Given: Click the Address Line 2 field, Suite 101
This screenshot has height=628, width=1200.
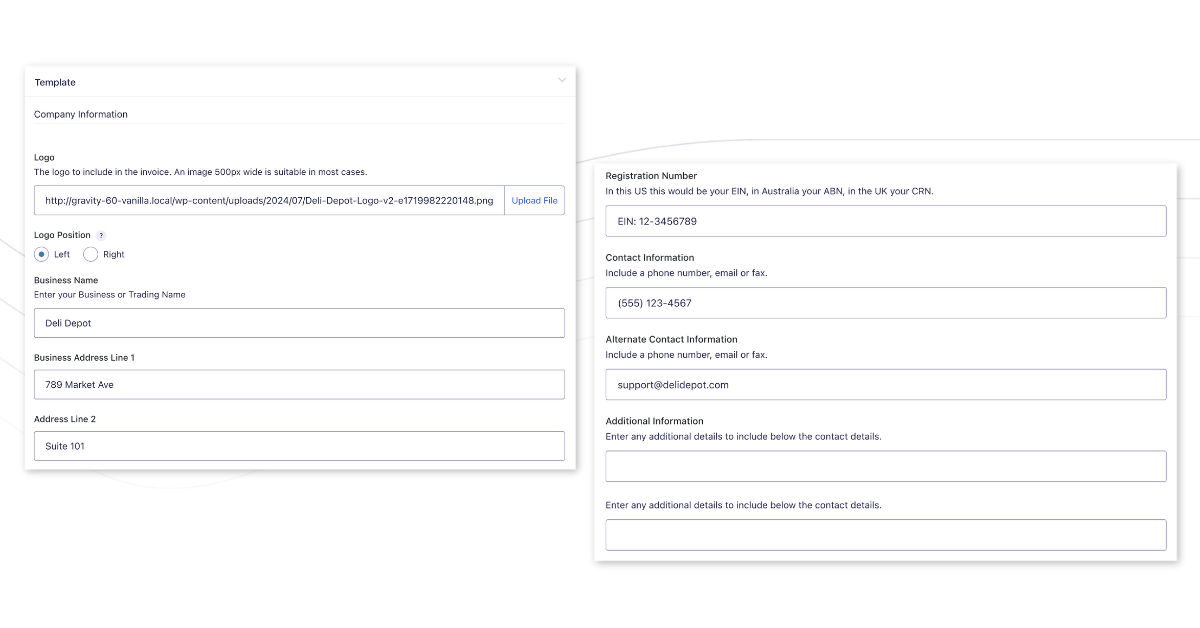Looking at the screenshot, I should point(299,446).
